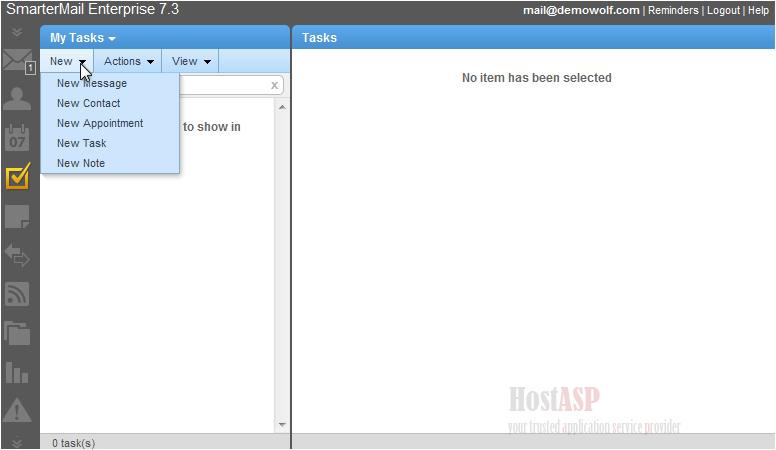This screenshot has height=450, width=776.
Task: Clear the search box with x
Action: tap(274, 86)
